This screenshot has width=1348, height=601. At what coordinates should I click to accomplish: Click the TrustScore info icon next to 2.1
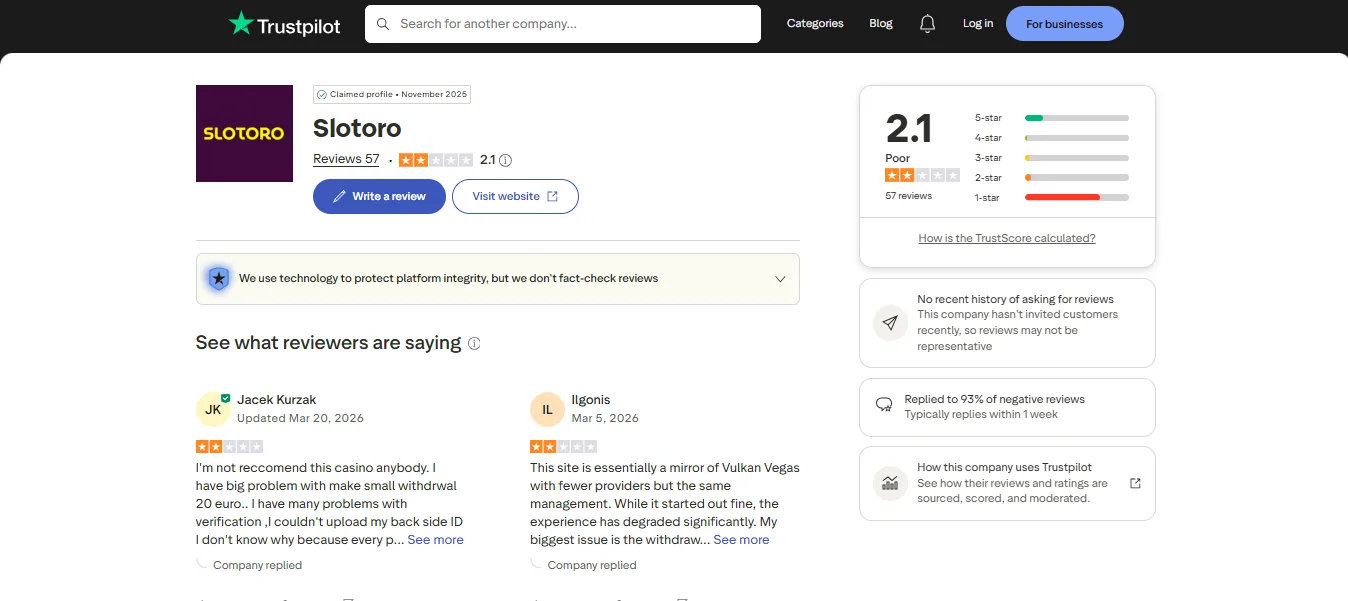coord(506,160)
